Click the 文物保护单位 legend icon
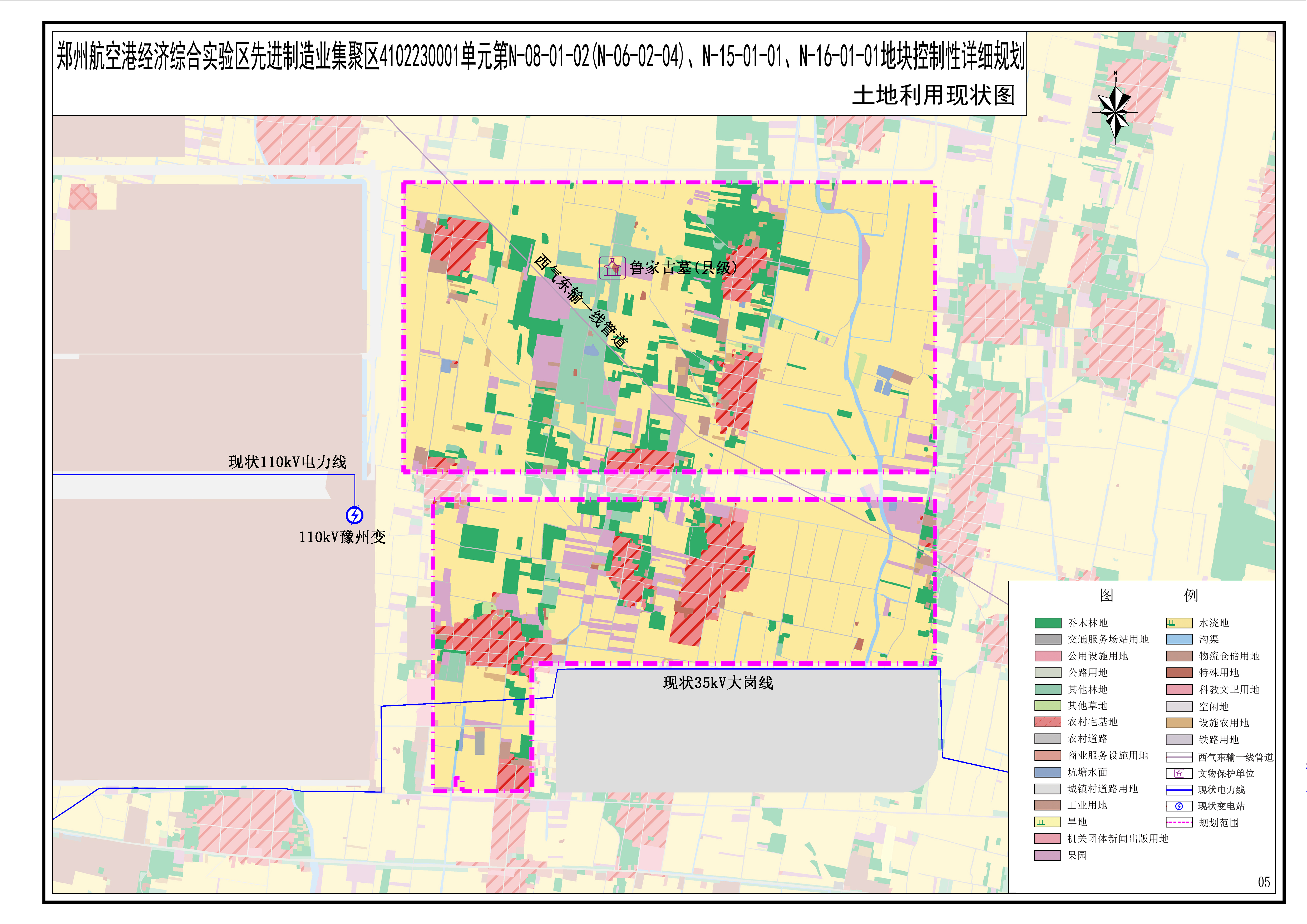 [1179, 773]
